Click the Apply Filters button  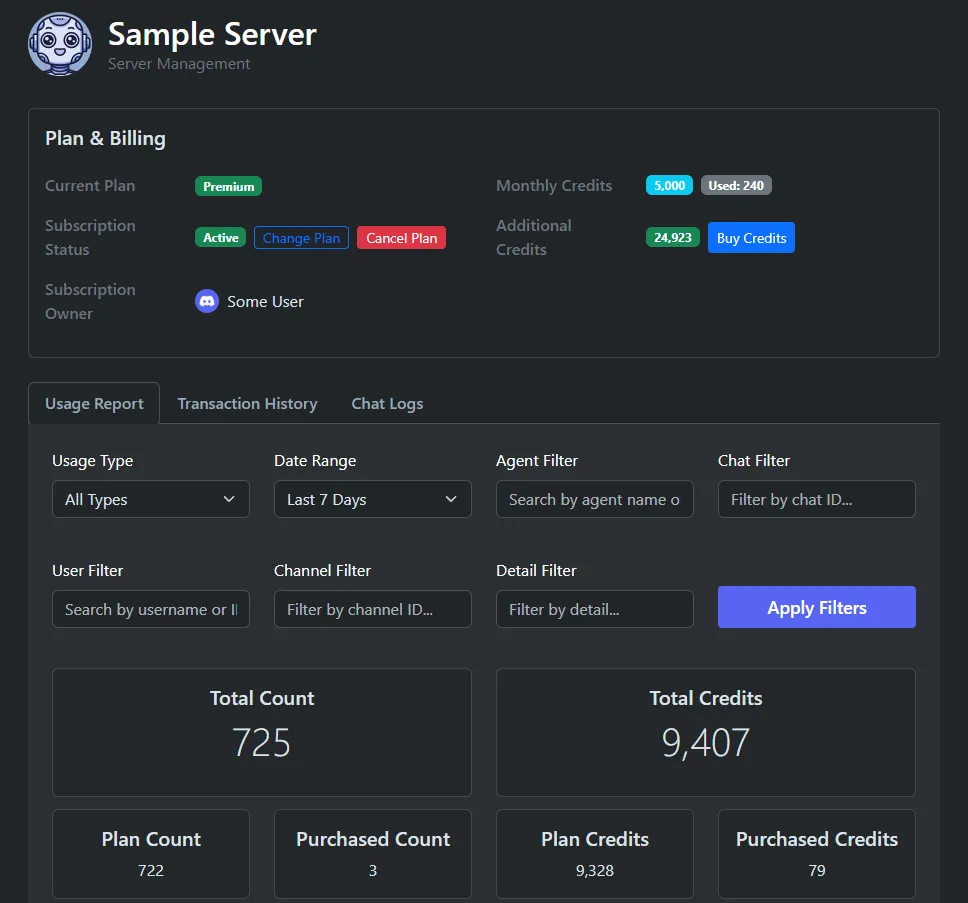tap(816, 607)
